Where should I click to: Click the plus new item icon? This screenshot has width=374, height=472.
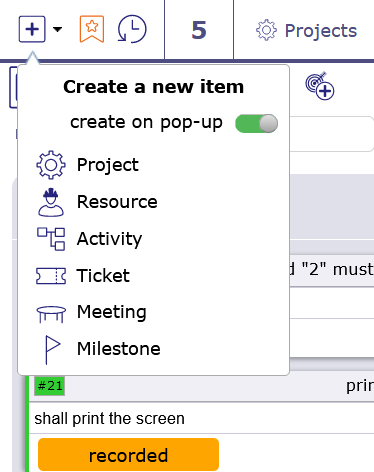(32, 29)
